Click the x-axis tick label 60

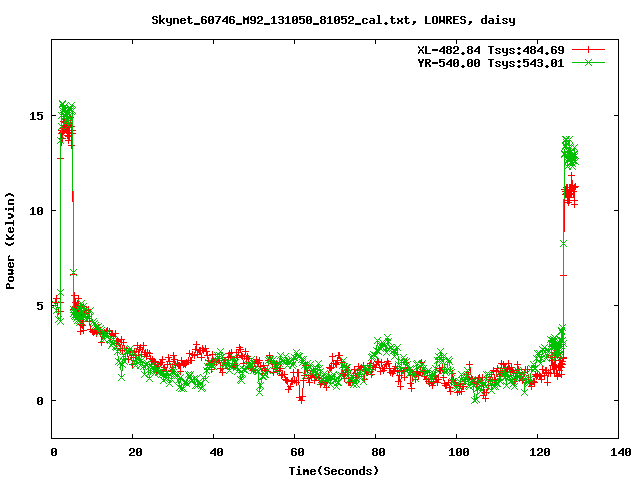(x=297, y=452)
